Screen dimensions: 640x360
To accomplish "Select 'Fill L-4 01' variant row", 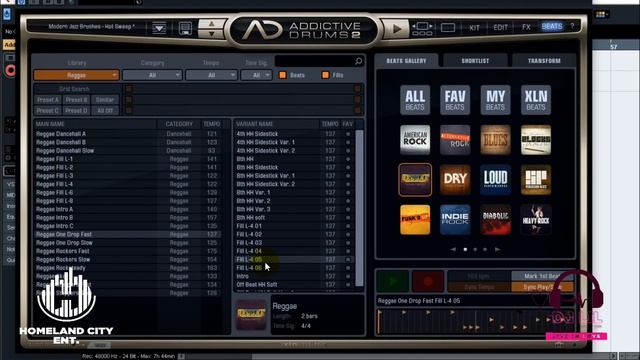I will pos(294,226).
